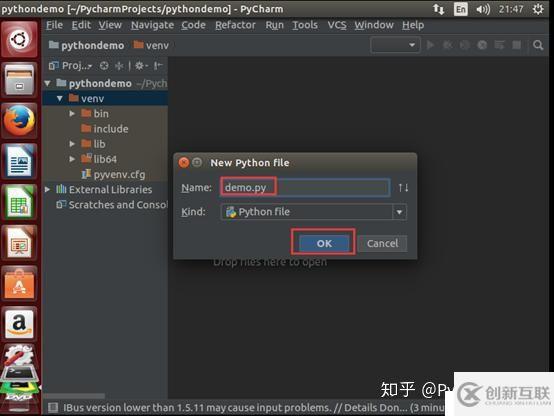The width and height of the screenshot is (554, 416).
Task: Open the Amazon launcher icon
Action: [x=19, y=324]
